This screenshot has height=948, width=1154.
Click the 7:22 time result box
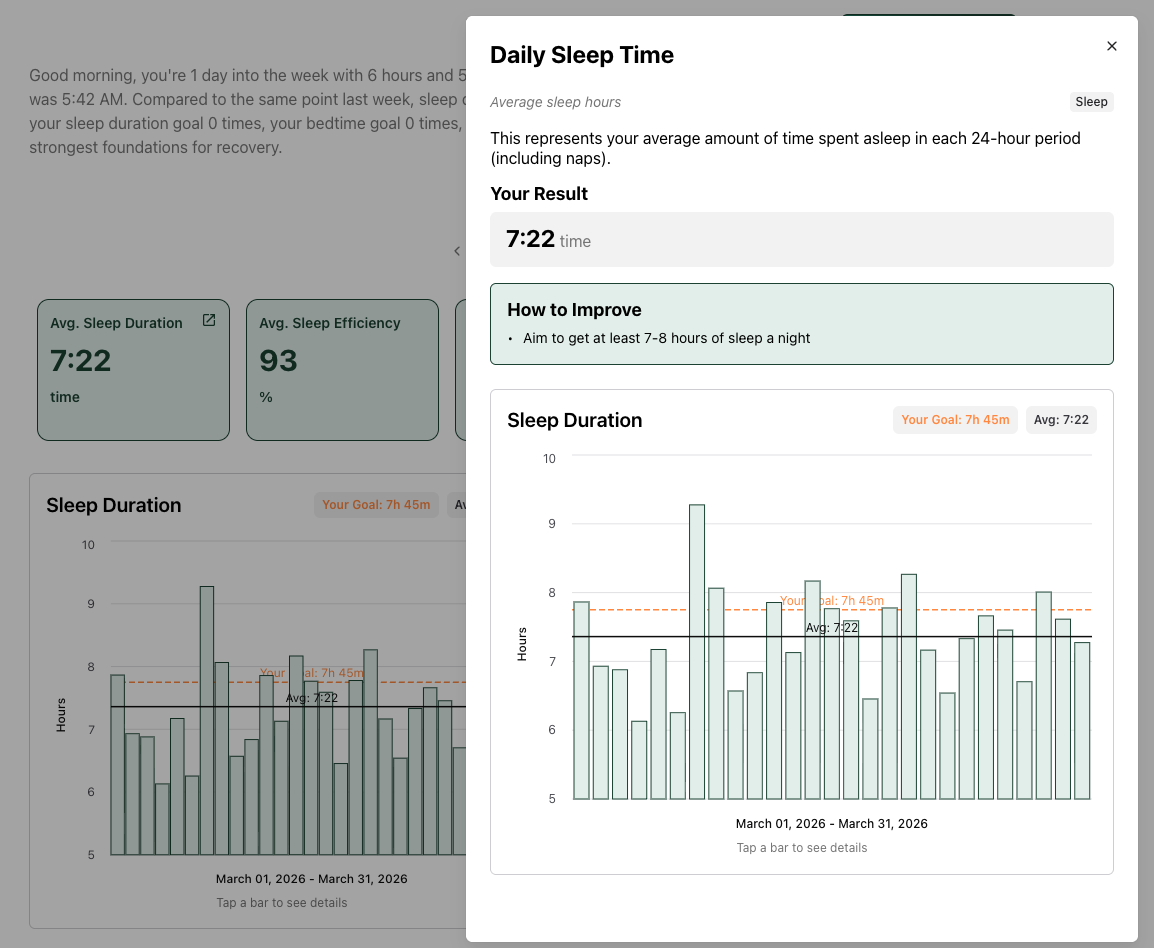(x=801, y=239)
